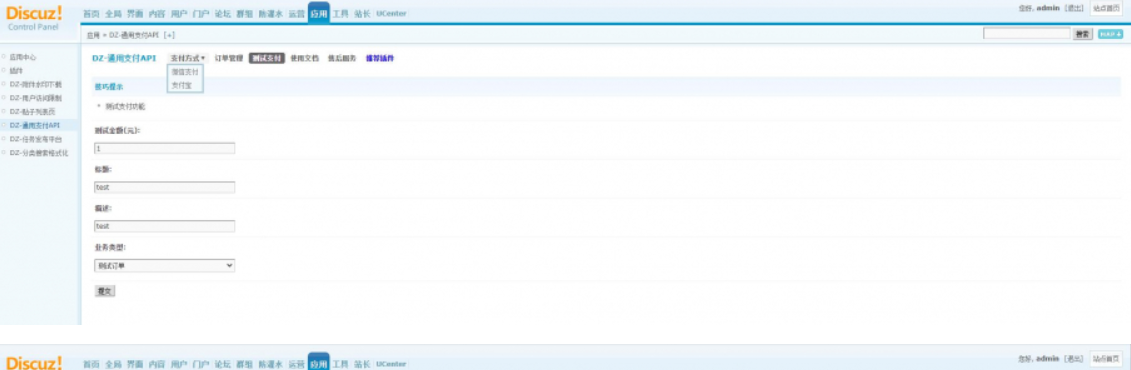Open DZ-分类搜索格式化 in the sidebar
Viewport: 1131px width, 370px height.
[38, 153]
